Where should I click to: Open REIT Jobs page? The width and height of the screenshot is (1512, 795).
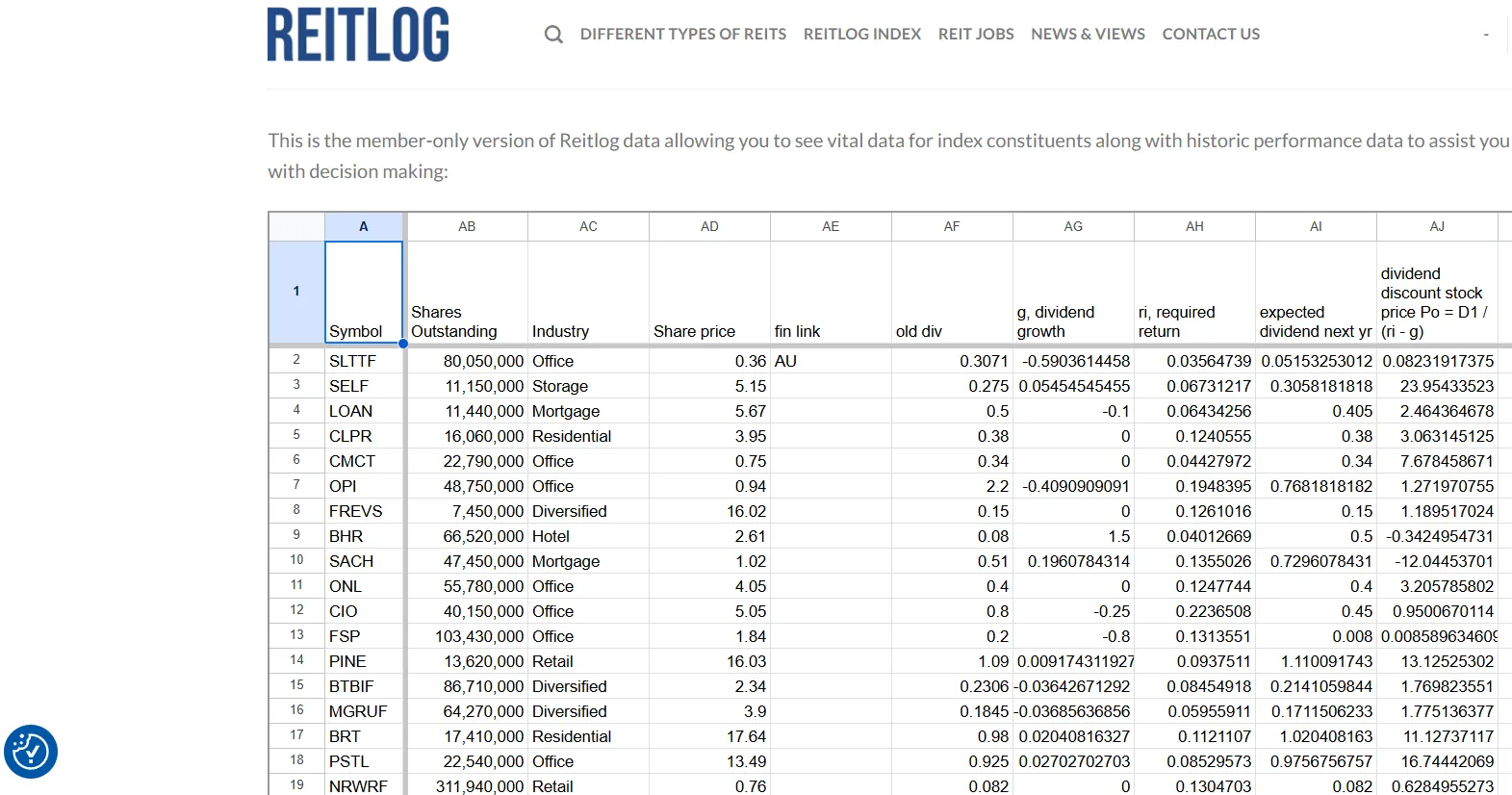[x=976, y=34]
